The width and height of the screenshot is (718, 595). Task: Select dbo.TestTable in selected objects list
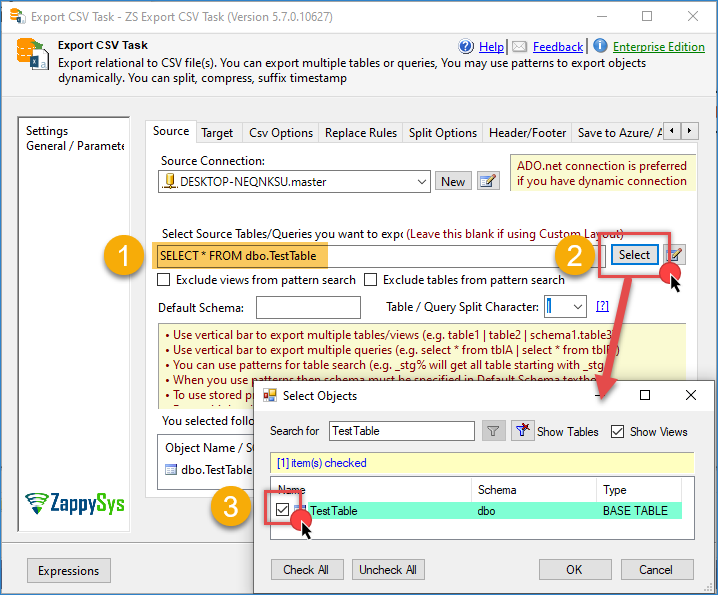coord(216,469)
